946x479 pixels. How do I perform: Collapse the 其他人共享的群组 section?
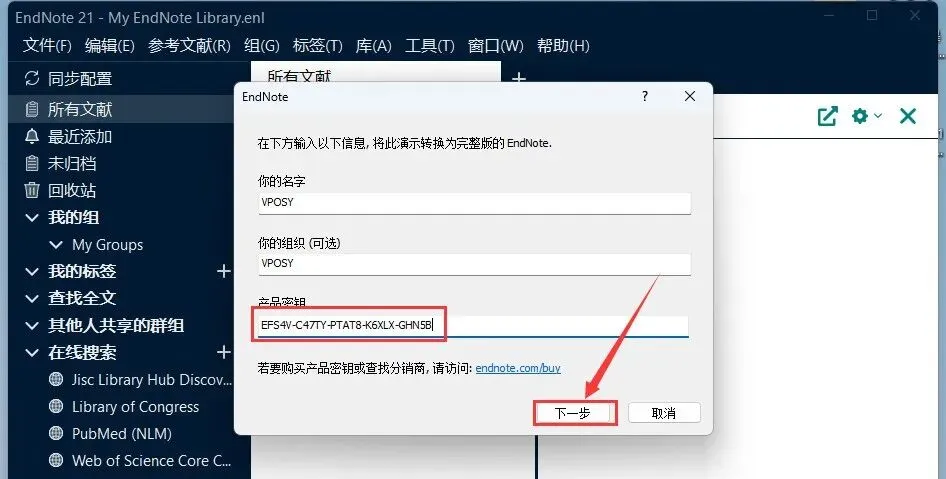[32, 326]
